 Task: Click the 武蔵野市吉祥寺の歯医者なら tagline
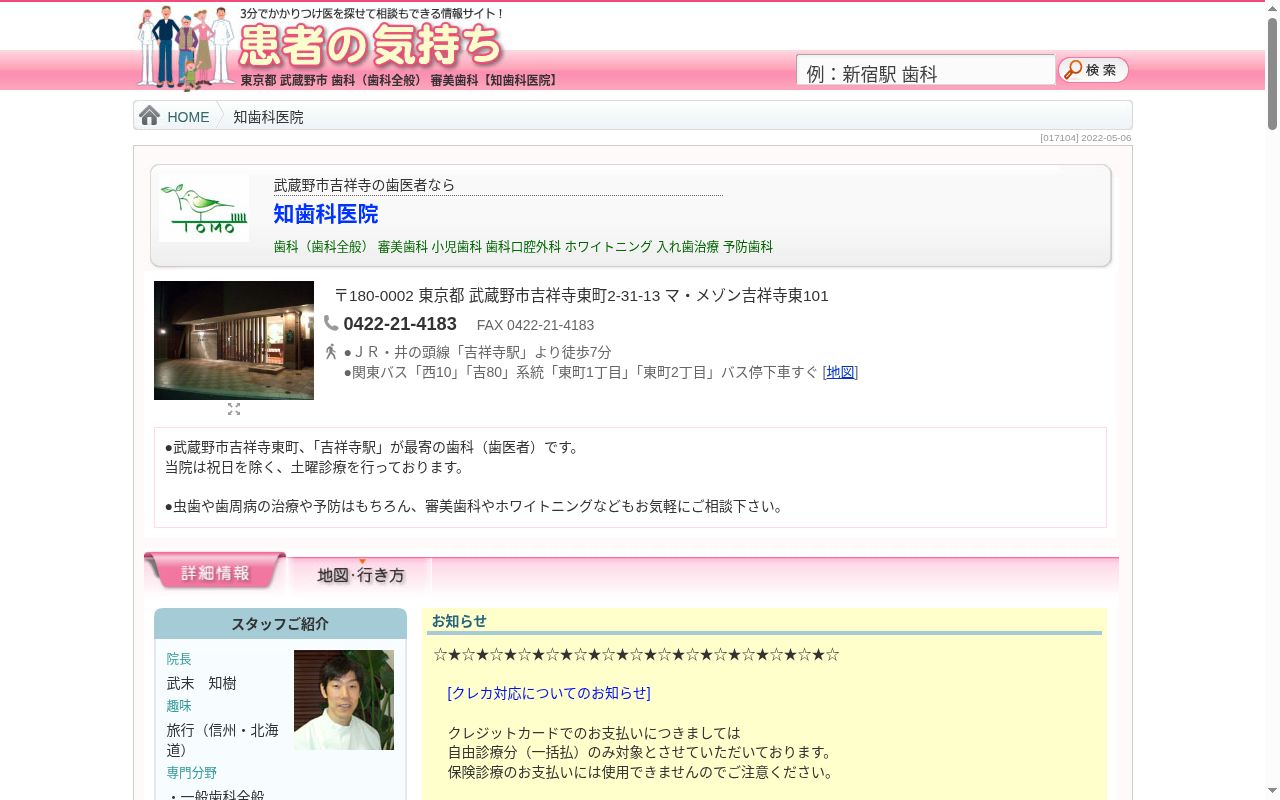pos(364,185)
